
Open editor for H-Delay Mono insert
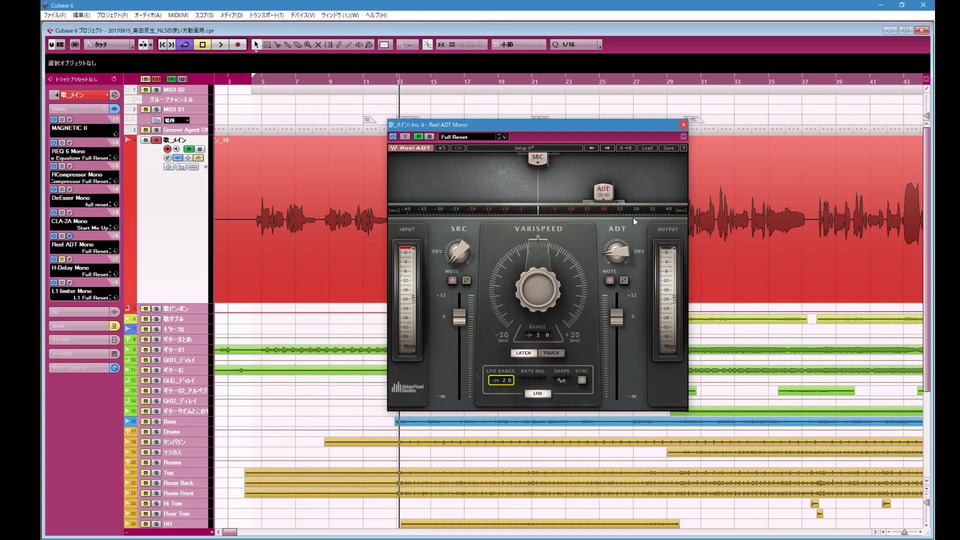point(69,260)
